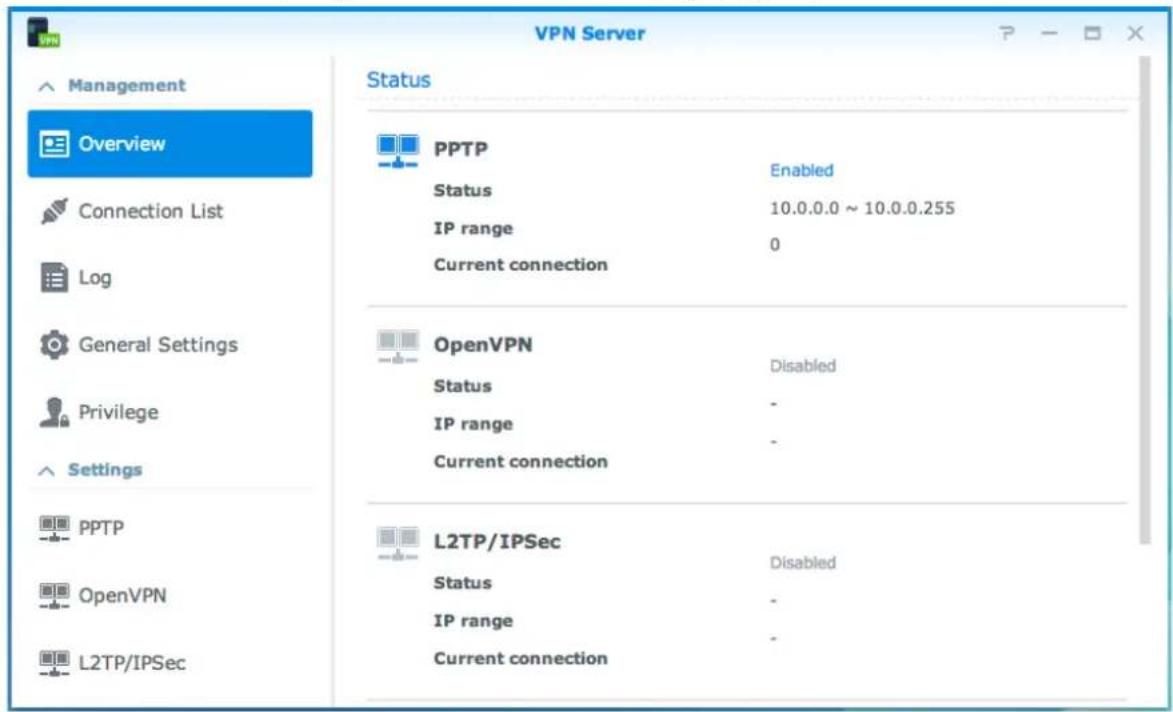
Task: Maximize the VPN Server window
Action: (x=1093, y=34)
